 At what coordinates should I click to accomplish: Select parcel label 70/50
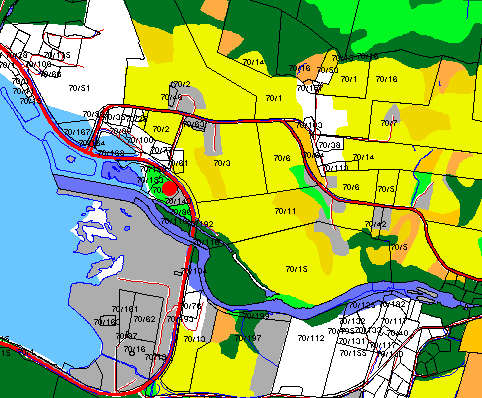coord(328,70)
